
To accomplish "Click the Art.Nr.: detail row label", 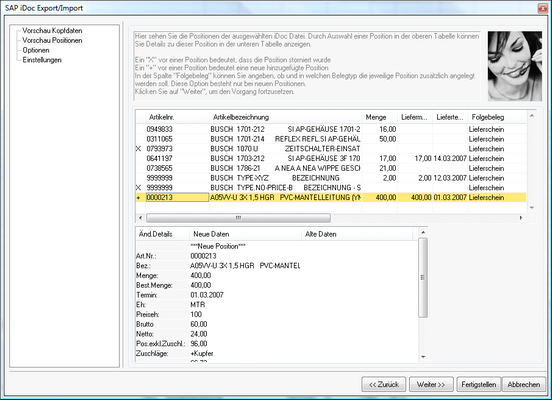I will click(x=146, y=256).
